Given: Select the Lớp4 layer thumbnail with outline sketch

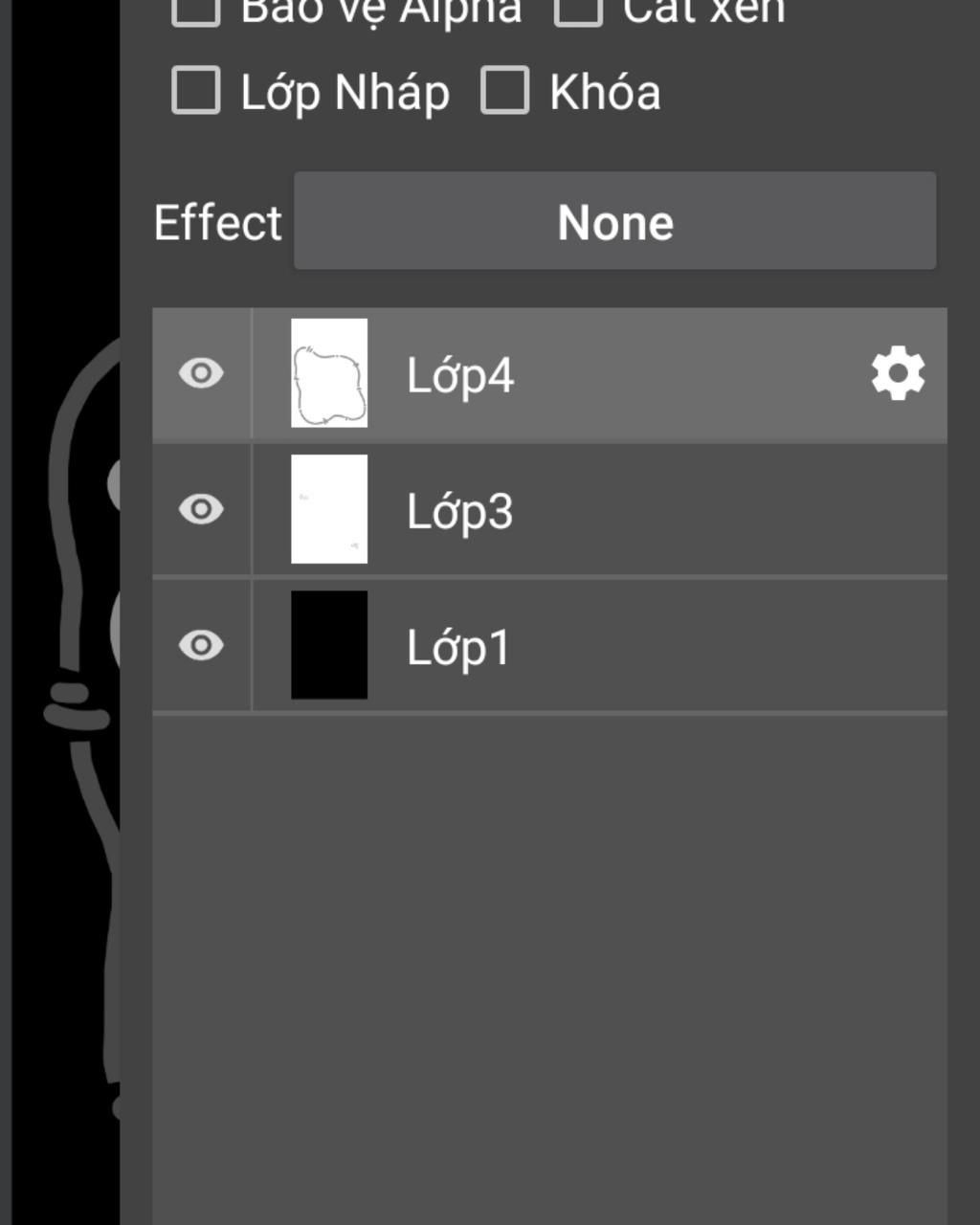Looking at the screenshot, I should pos(329,373).
